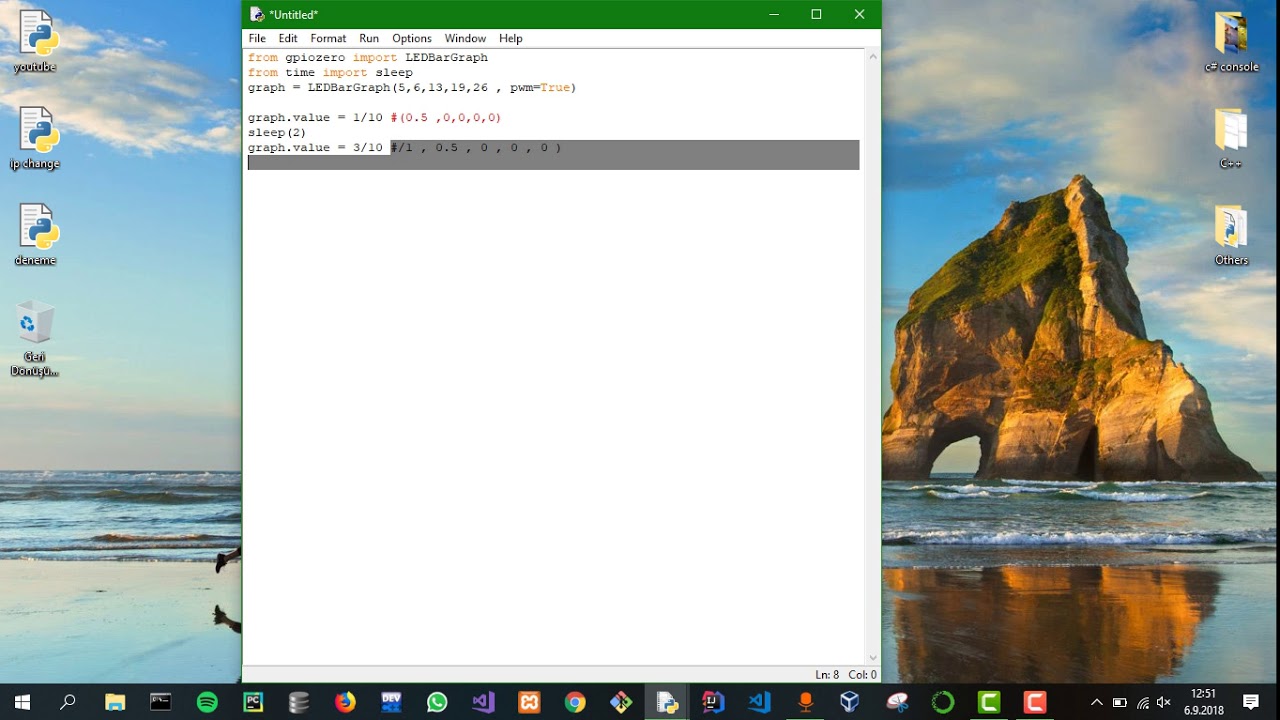Viewport: 1280px width, 720px height.
Task: Open the orange microphone recorder taskbar icon
Action: tap(805, 702)
